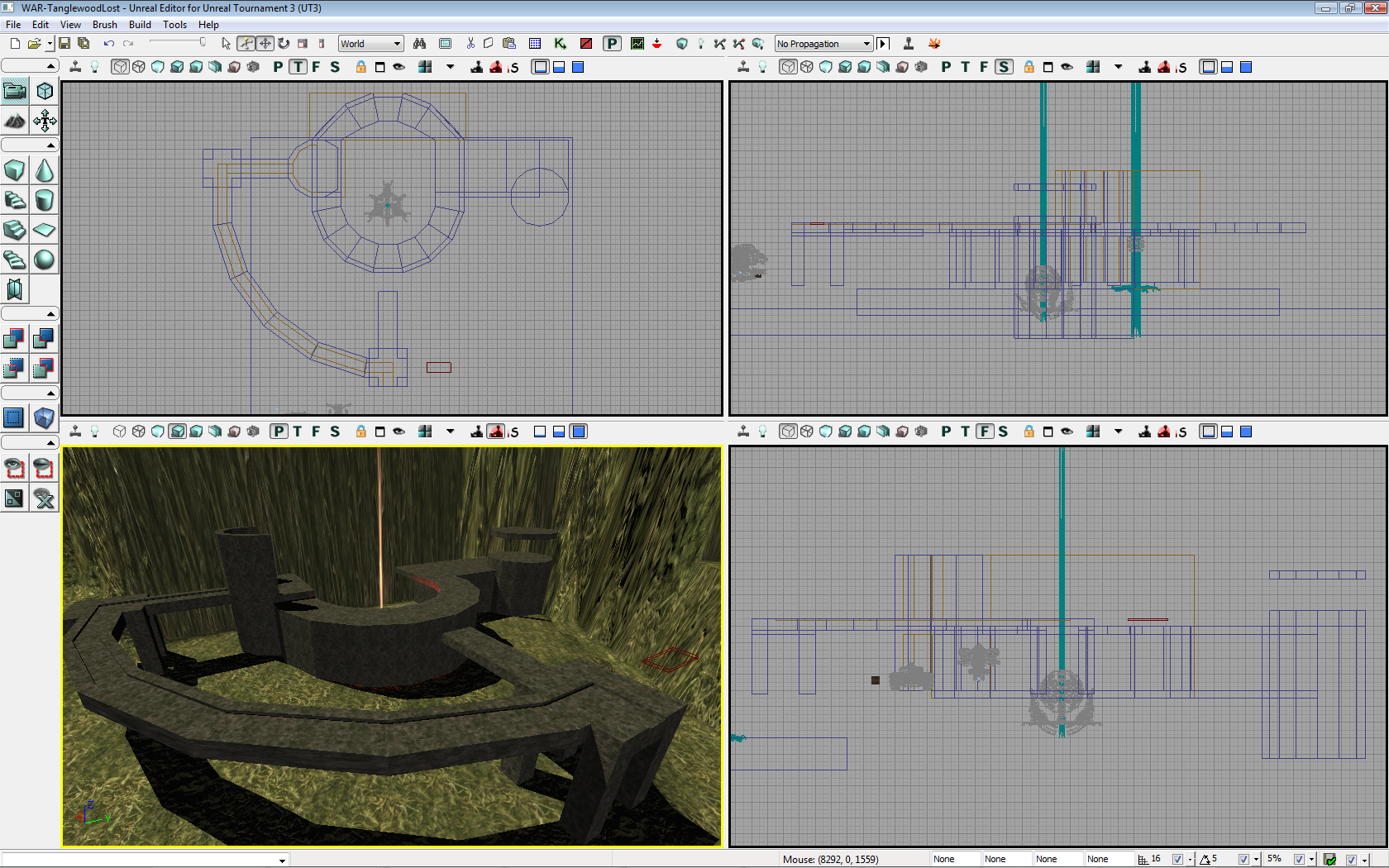The height and width of the screenshot is (868, 1389).
Task: Click the Build All icon
Action: tap(758, 44)
